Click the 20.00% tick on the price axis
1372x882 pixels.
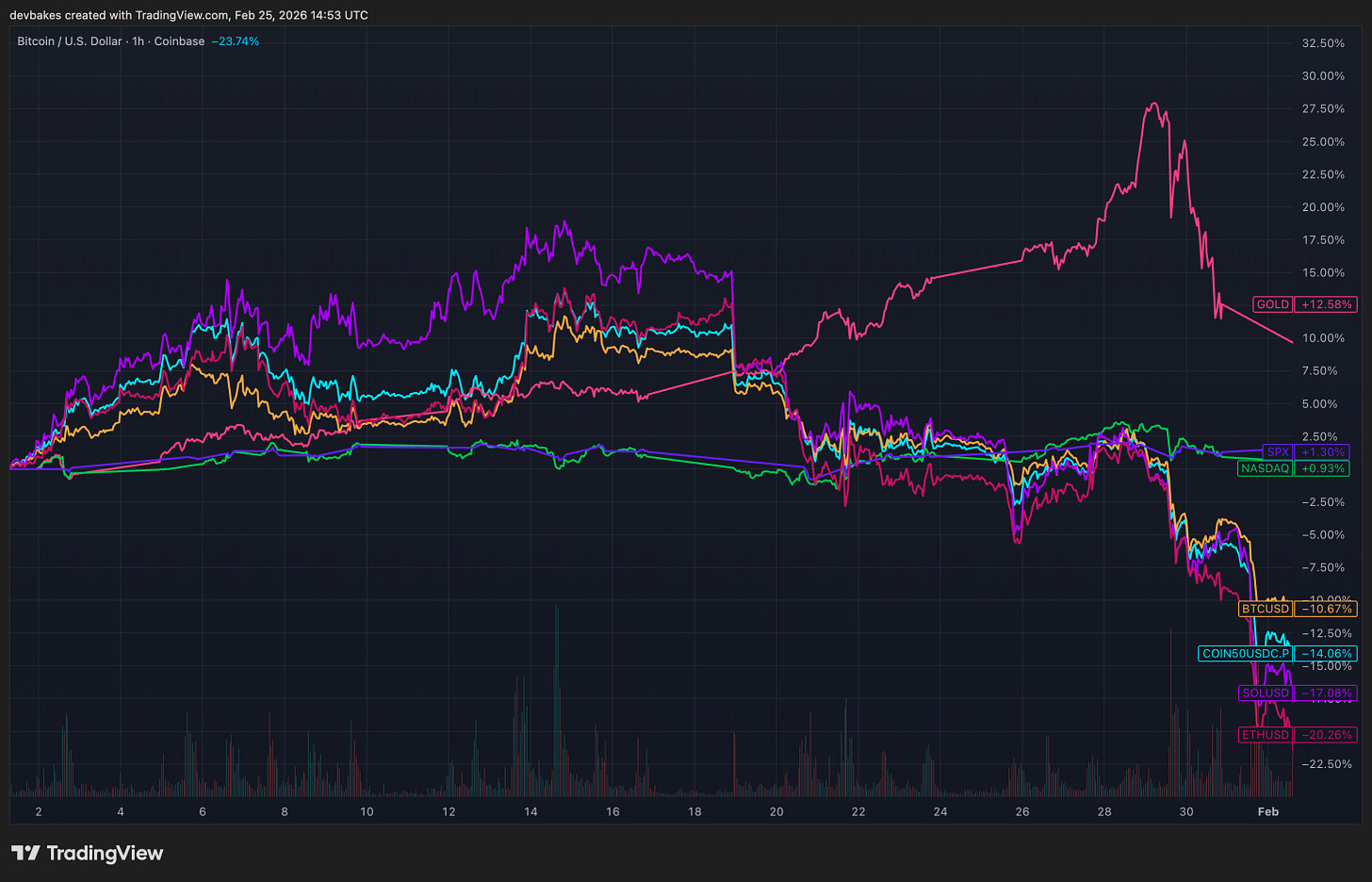(x=1323, y=207)
